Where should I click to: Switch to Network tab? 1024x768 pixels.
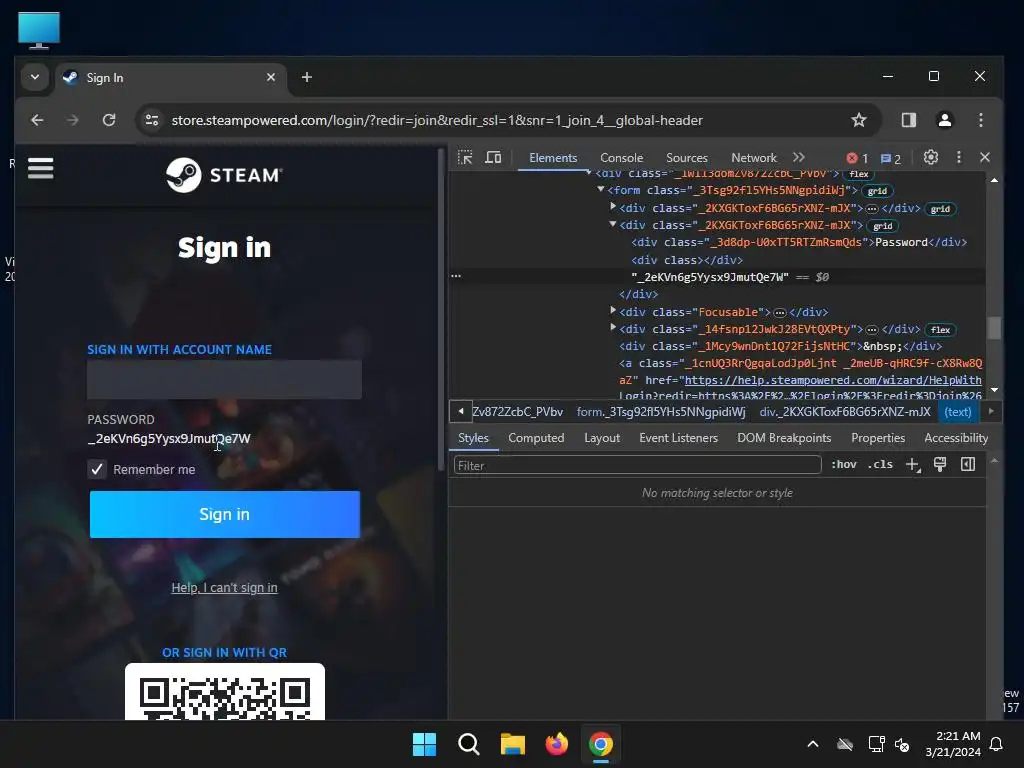point(754,158)
